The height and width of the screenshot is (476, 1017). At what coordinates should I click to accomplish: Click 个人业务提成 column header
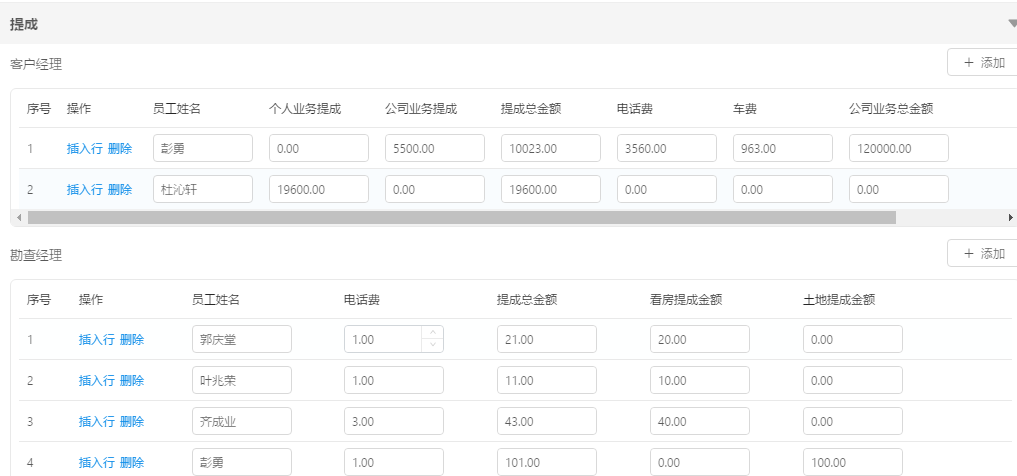305,109
